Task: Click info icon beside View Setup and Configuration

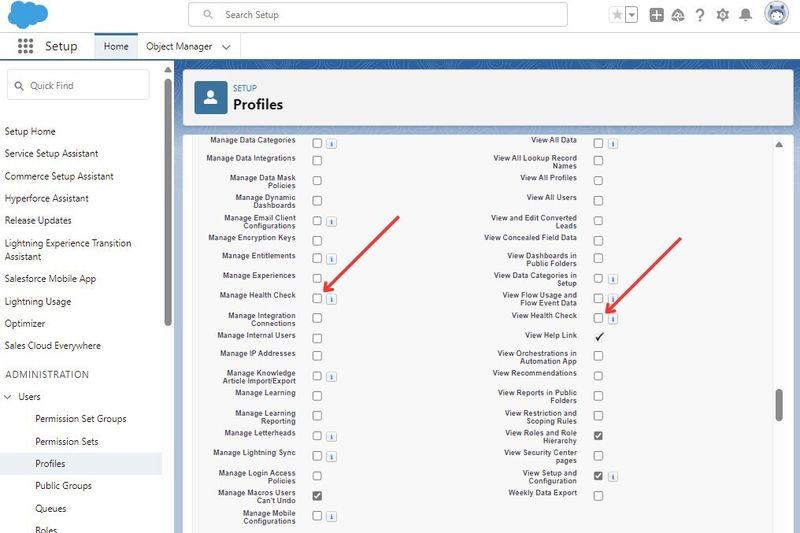Action: [613, 477]
